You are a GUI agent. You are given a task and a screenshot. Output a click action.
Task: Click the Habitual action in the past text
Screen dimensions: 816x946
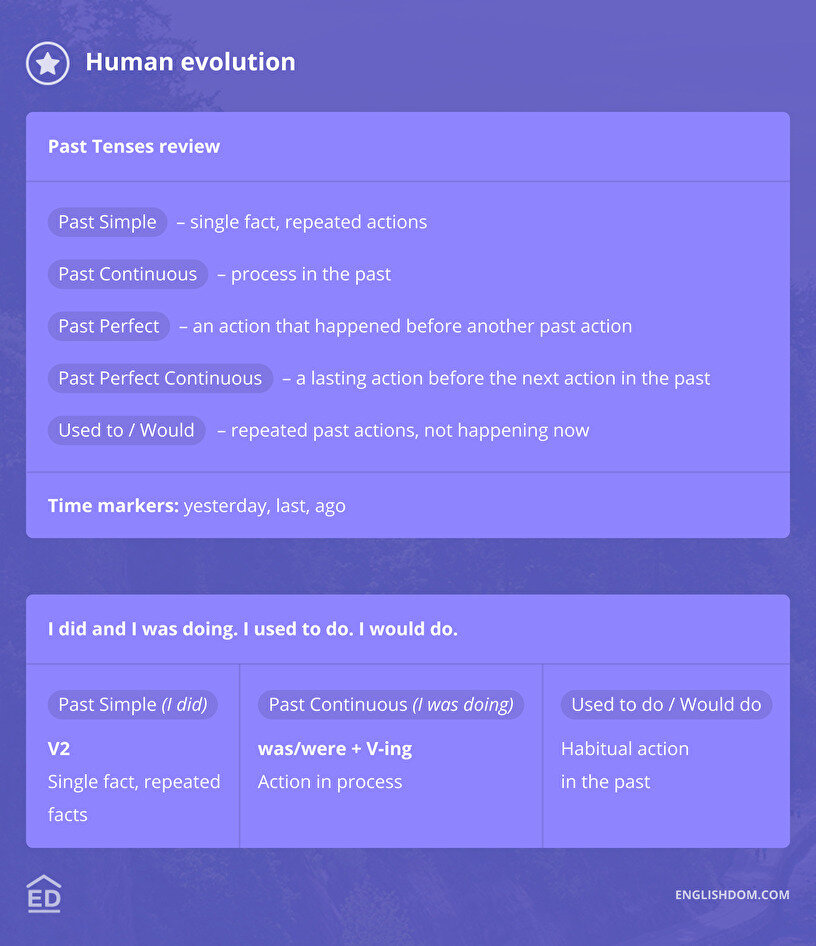(x=624, y=765)
